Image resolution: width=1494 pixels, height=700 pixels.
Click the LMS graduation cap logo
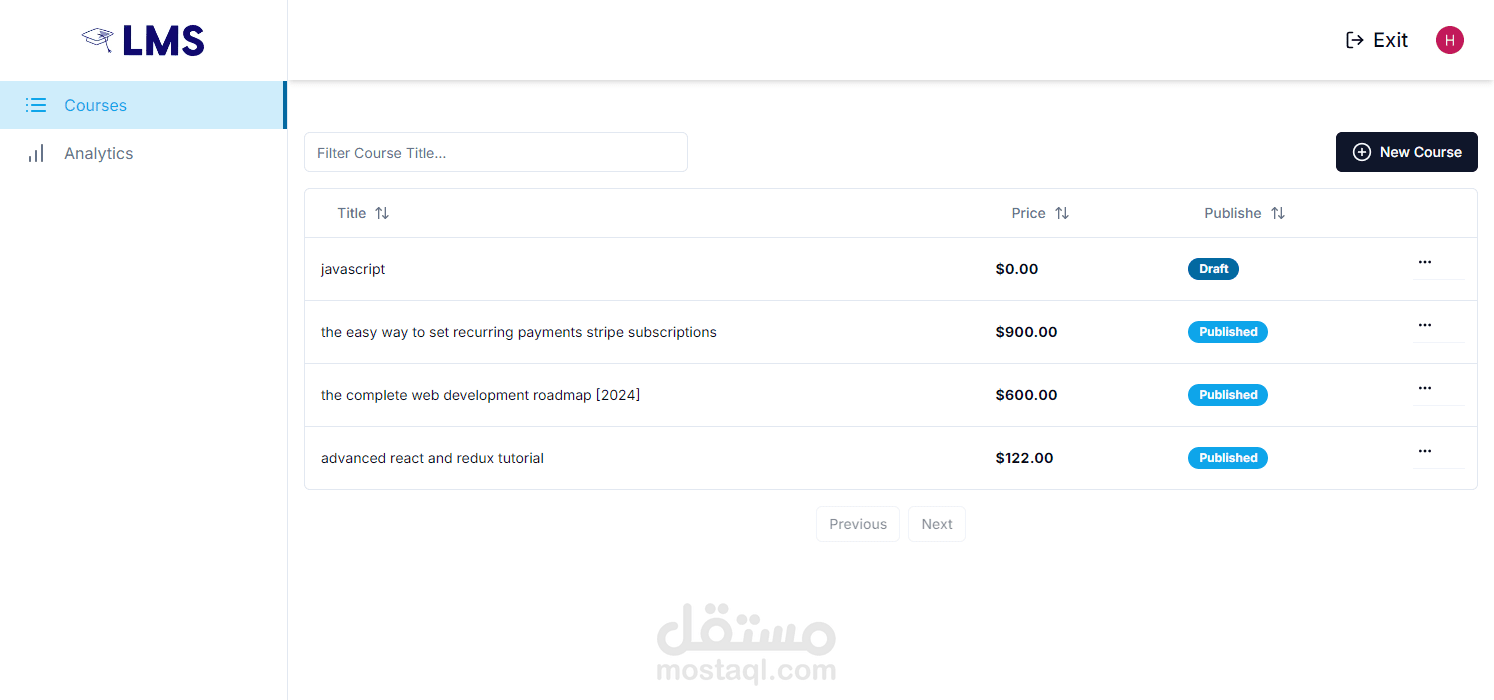coord(97,39)
